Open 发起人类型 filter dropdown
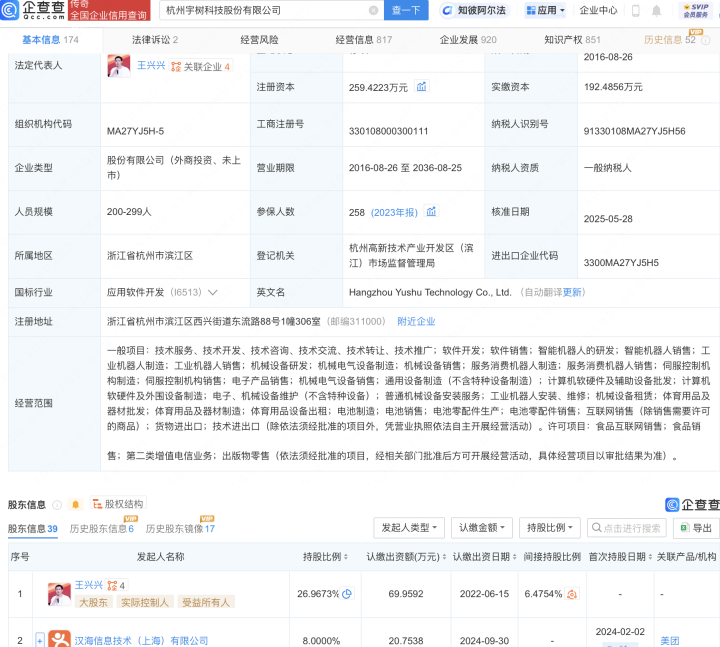Image resolution: width=720 pixels, height=647 pixels. (409, 528)
